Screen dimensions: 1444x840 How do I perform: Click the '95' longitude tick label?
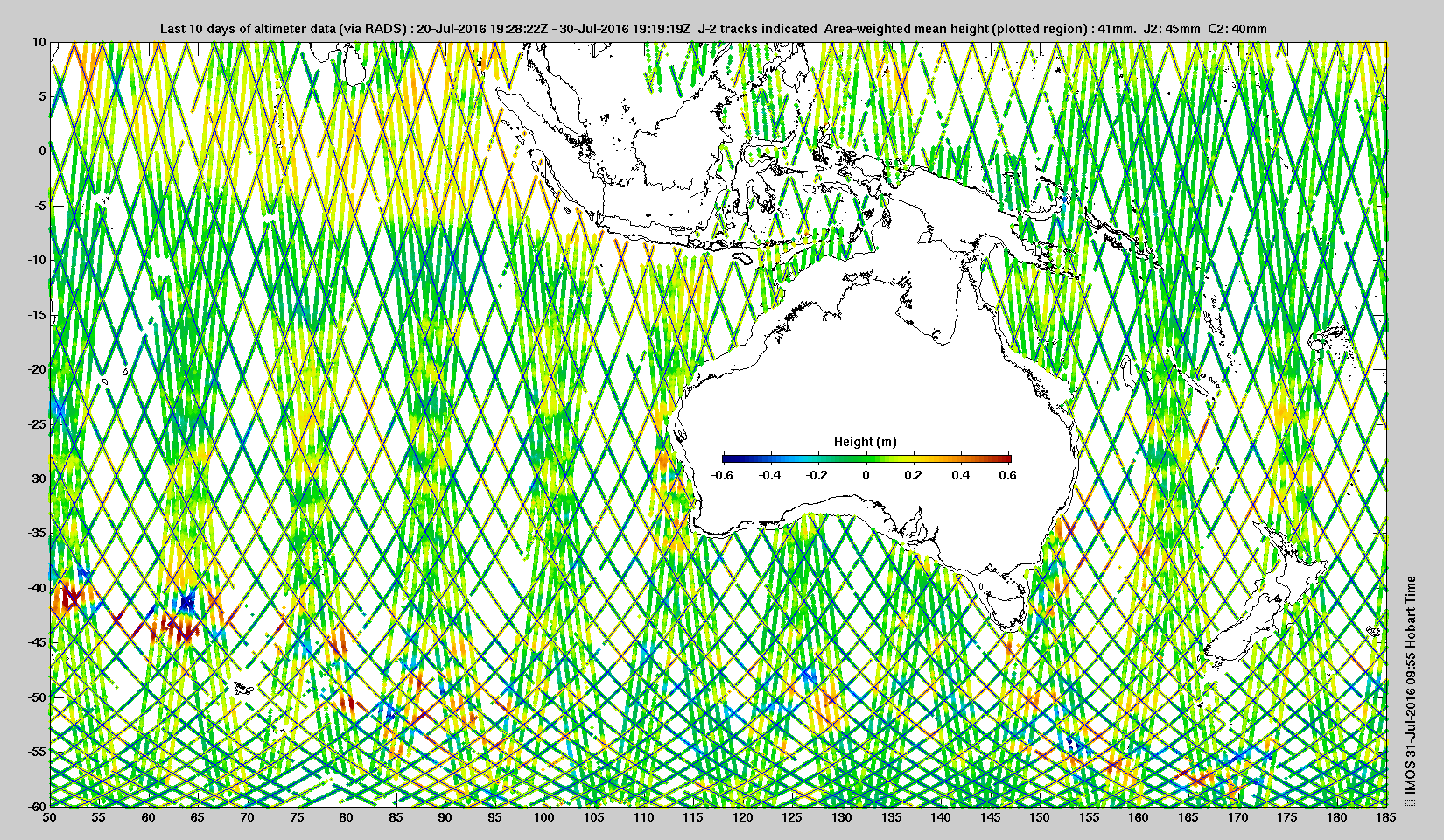[x=495, y=817]
